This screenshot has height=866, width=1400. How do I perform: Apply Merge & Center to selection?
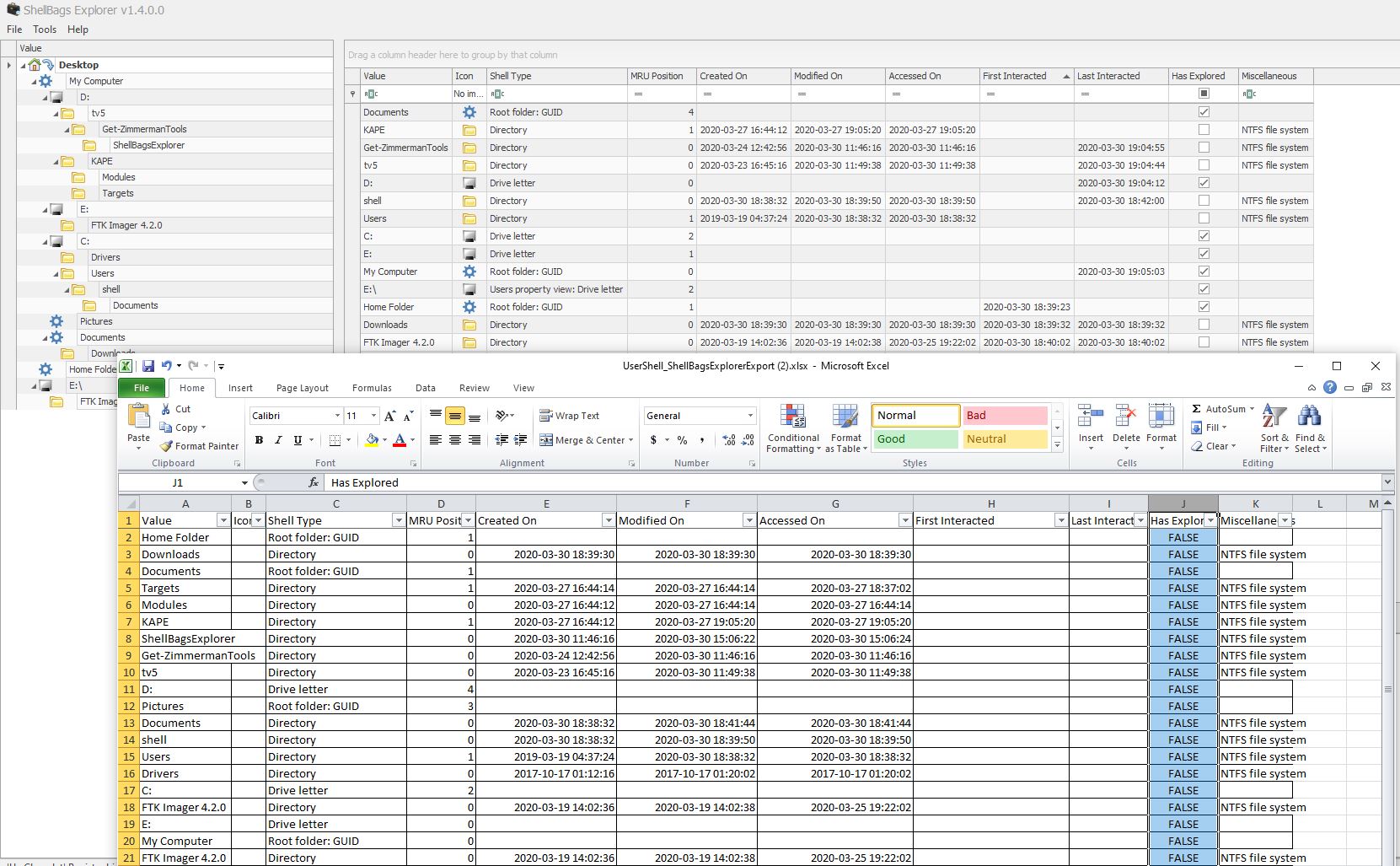(x=585, y=439)
